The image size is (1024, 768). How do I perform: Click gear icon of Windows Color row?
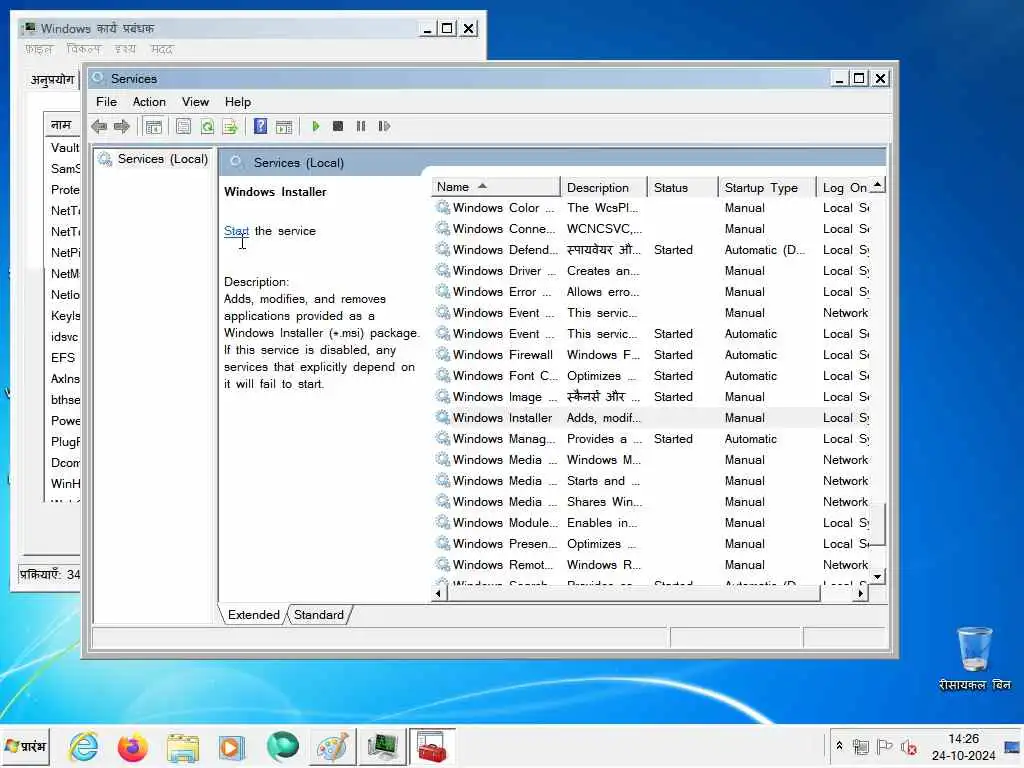[x=443, y=207]
